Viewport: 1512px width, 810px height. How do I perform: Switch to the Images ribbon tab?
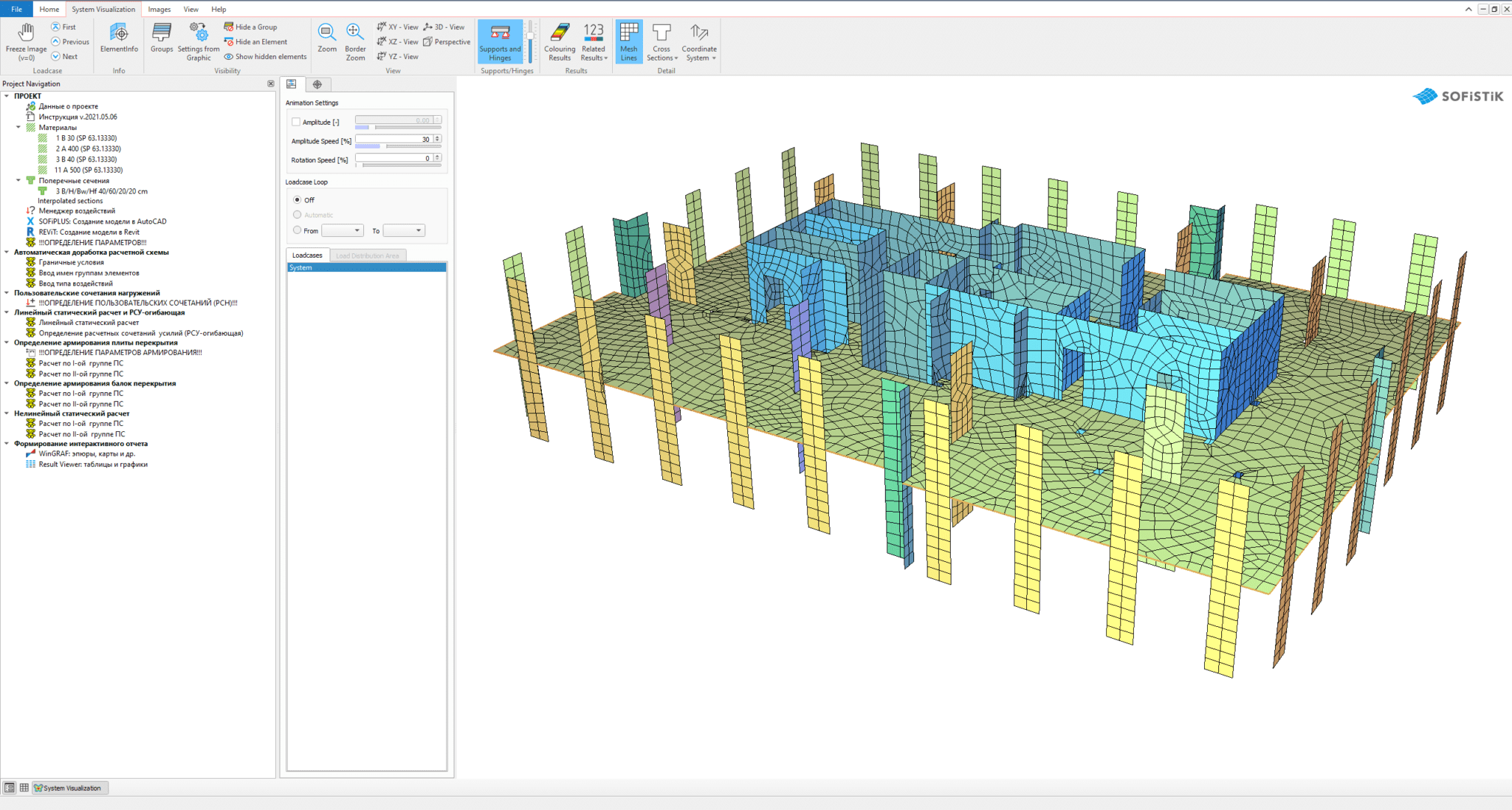159,9
